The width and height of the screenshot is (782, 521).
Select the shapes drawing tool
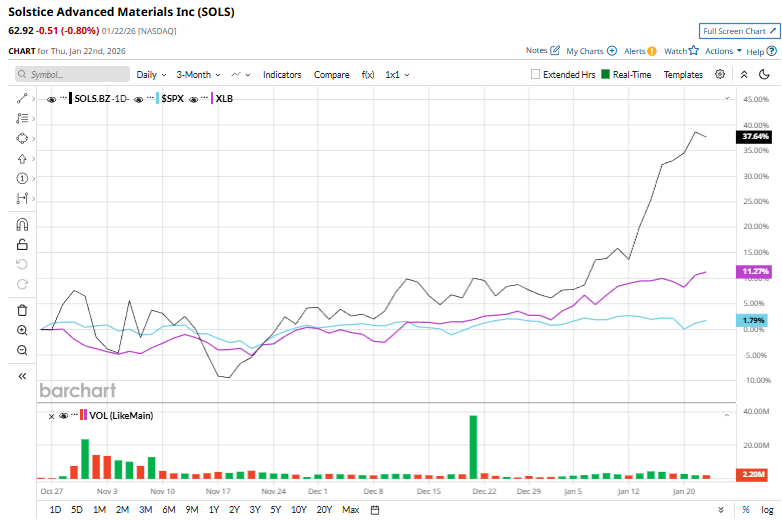(22, 138)
